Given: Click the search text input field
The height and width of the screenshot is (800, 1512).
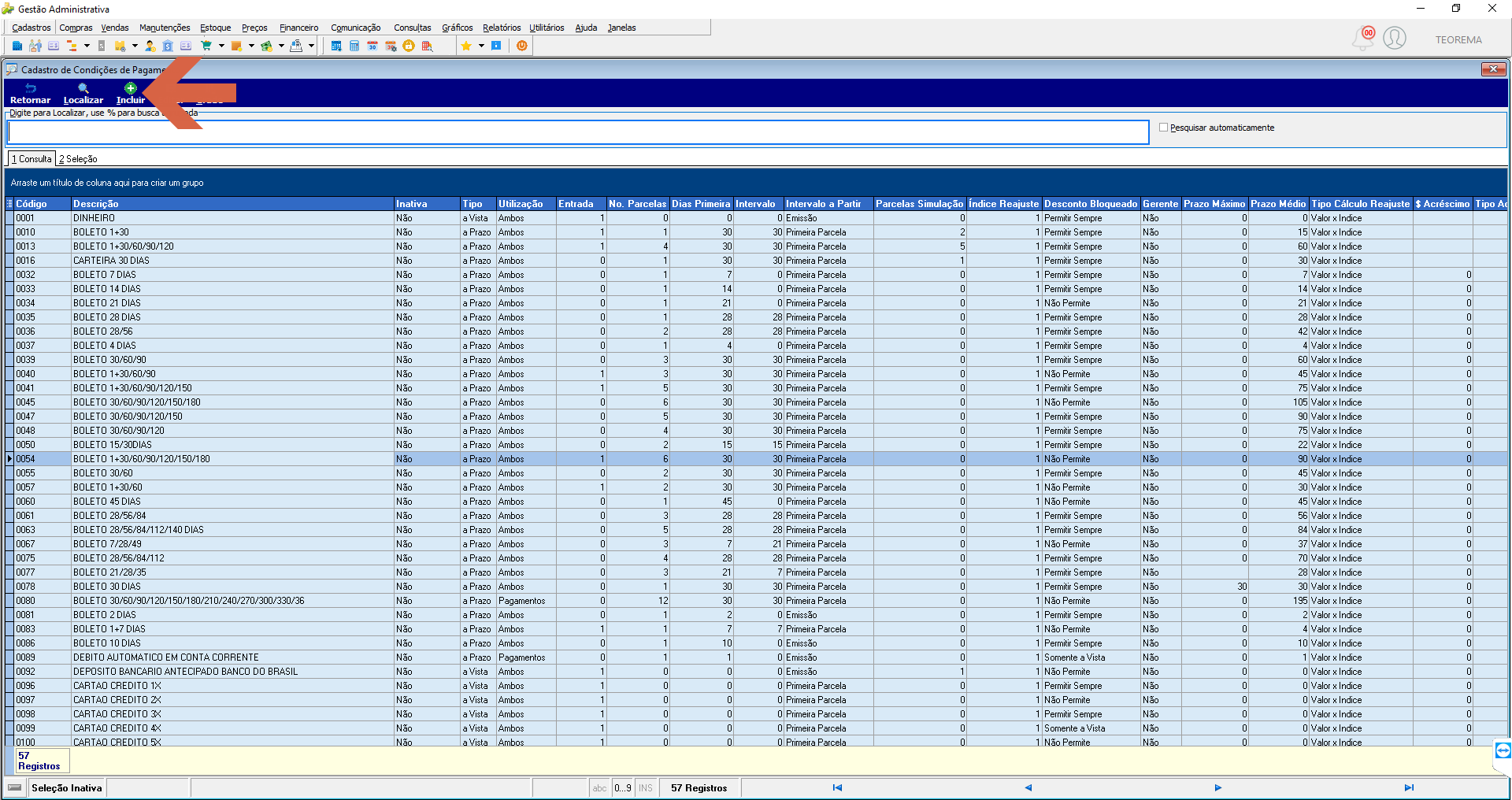Looking at the screenshot, I should tap(578, 132).
